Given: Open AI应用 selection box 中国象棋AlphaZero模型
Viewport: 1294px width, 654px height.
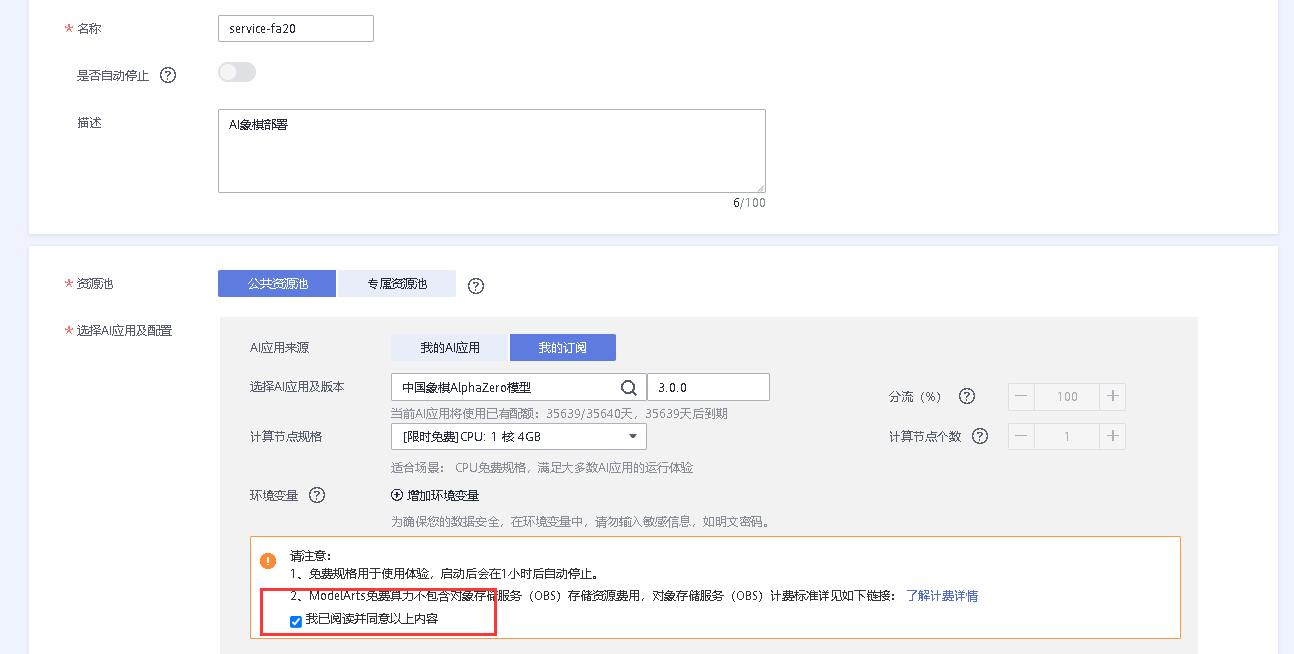Looking at the screenshot, I should pyautogui.click(x=518, y=387).
